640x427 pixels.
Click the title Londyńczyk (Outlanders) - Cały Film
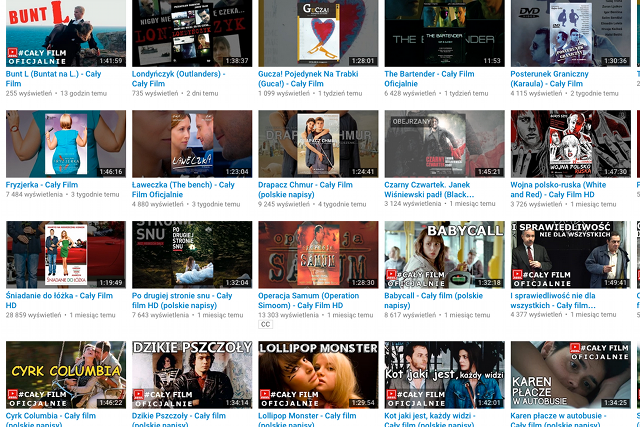click(178, 79)
